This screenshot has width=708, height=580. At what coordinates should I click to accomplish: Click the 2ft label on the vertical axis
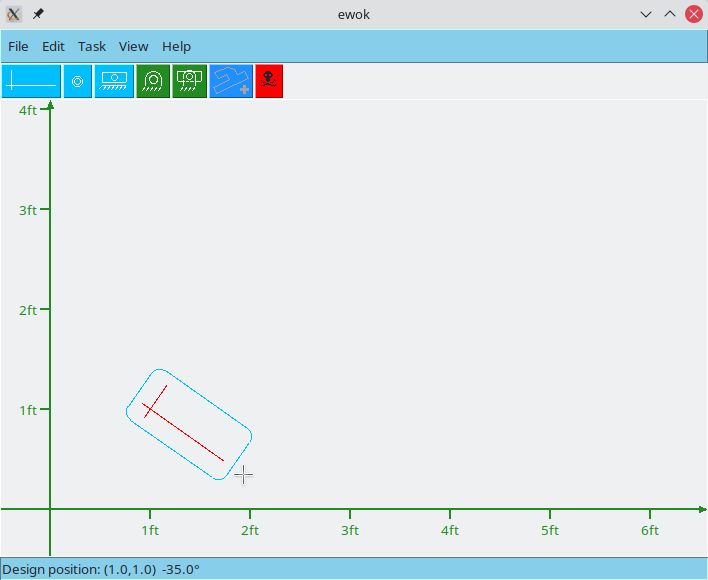tap(28, 311)
